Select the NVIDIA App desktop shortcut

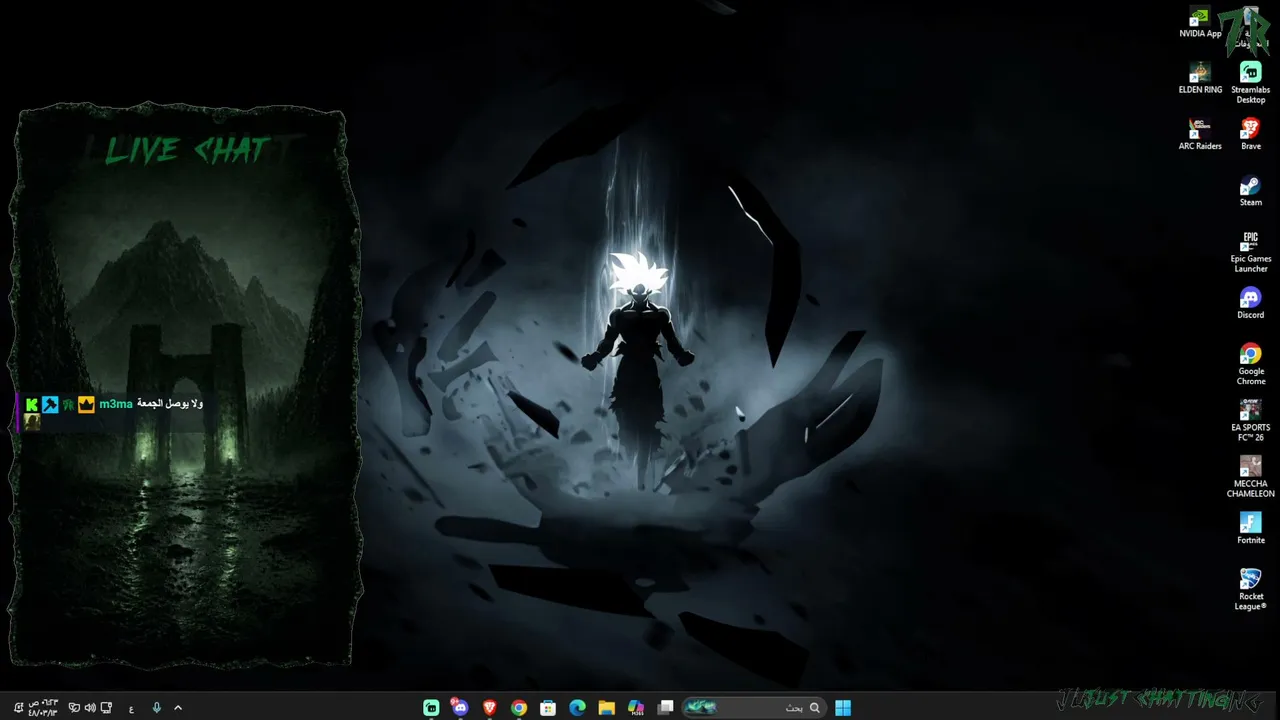pos(1200,23)
